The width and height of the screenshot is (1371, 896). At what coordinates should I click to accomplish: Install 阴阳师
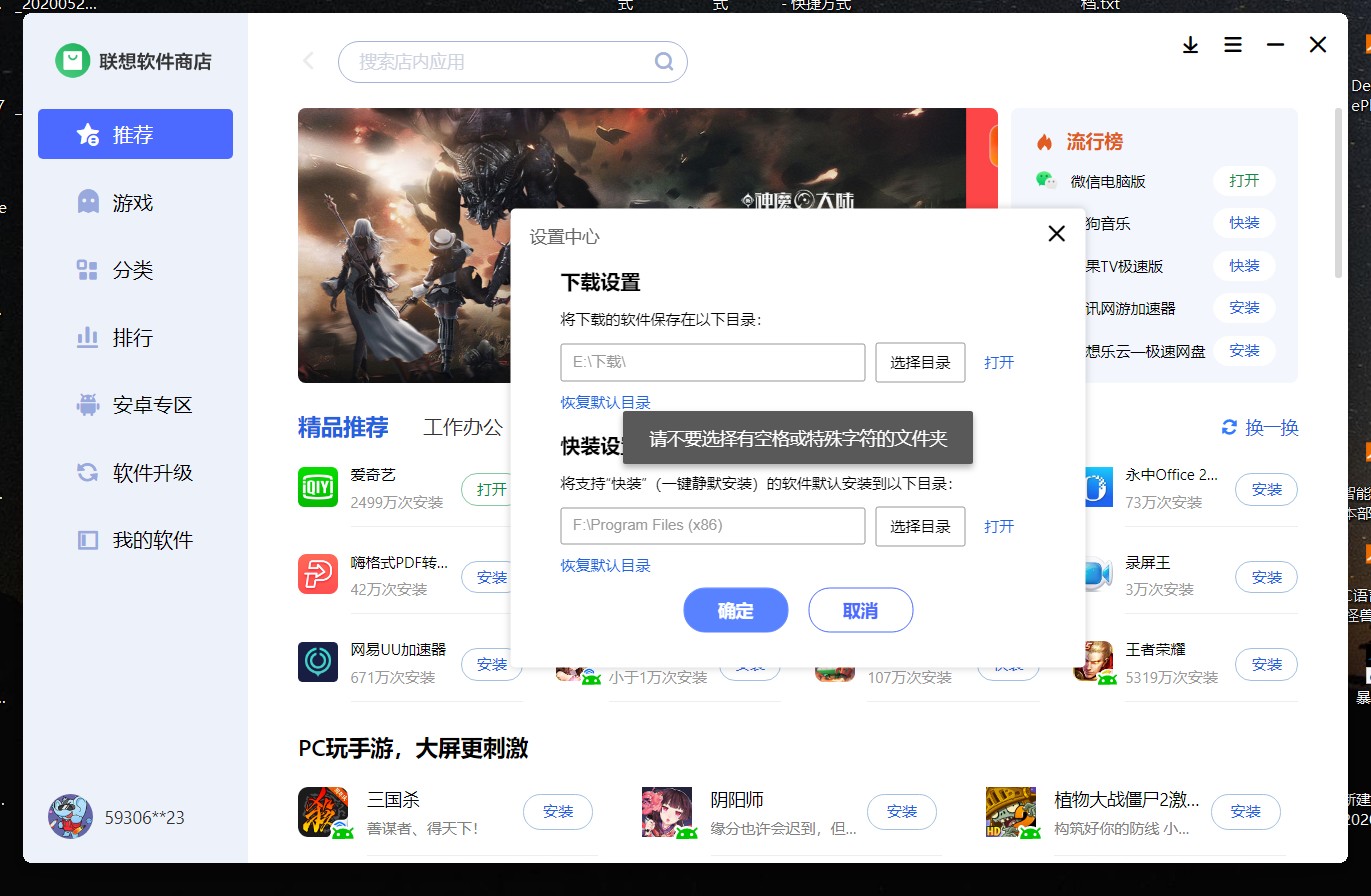(x=902, y=812)
